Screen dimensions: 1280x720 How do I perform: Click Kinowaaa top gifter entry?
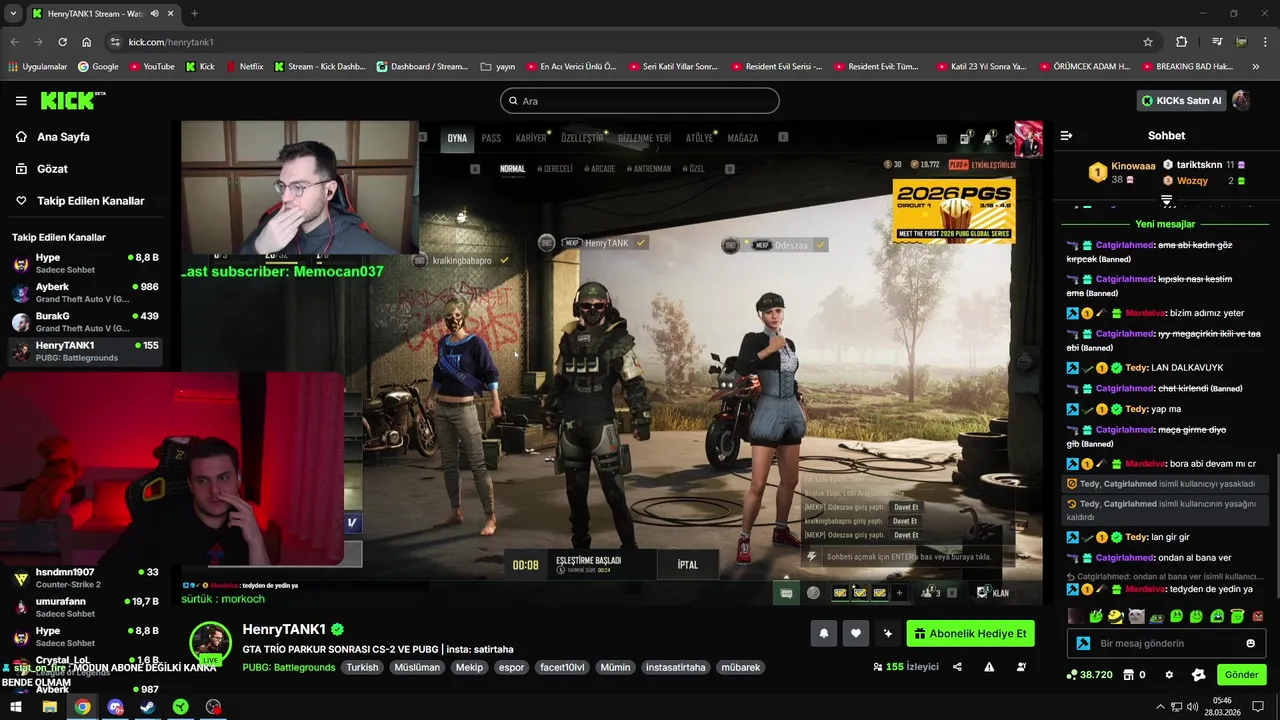1122,172
